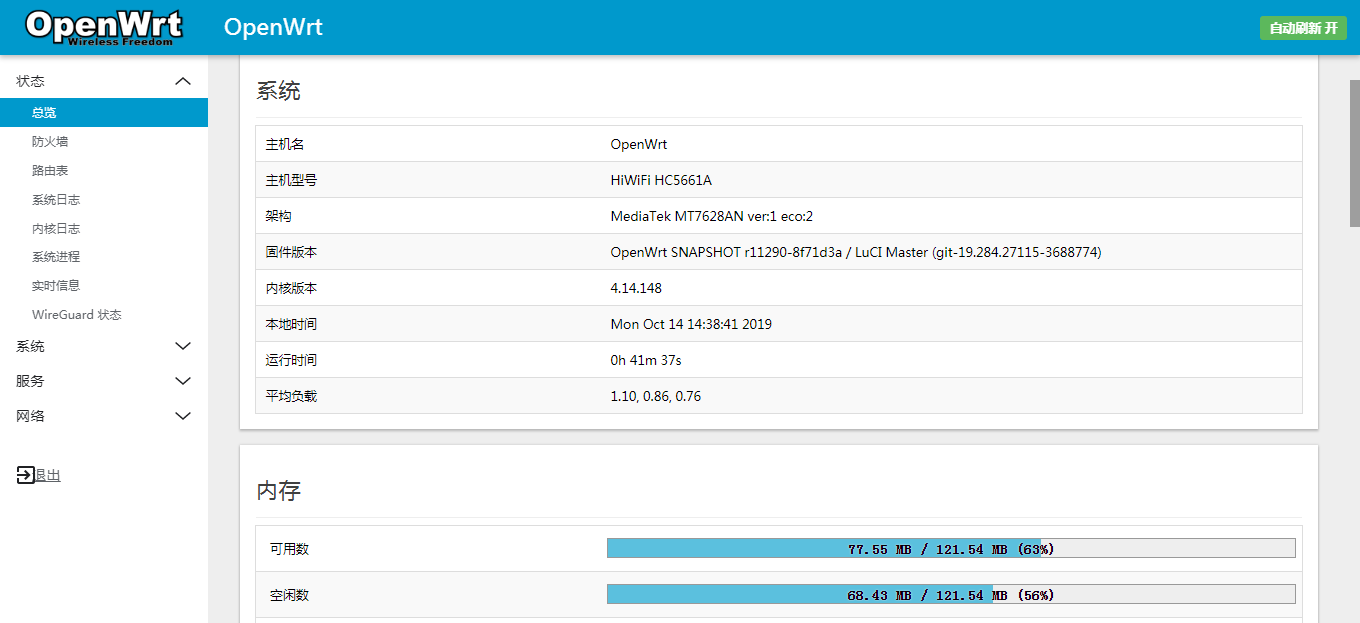Click the local time Mon Oct 14 value

[x=691, y=324]
